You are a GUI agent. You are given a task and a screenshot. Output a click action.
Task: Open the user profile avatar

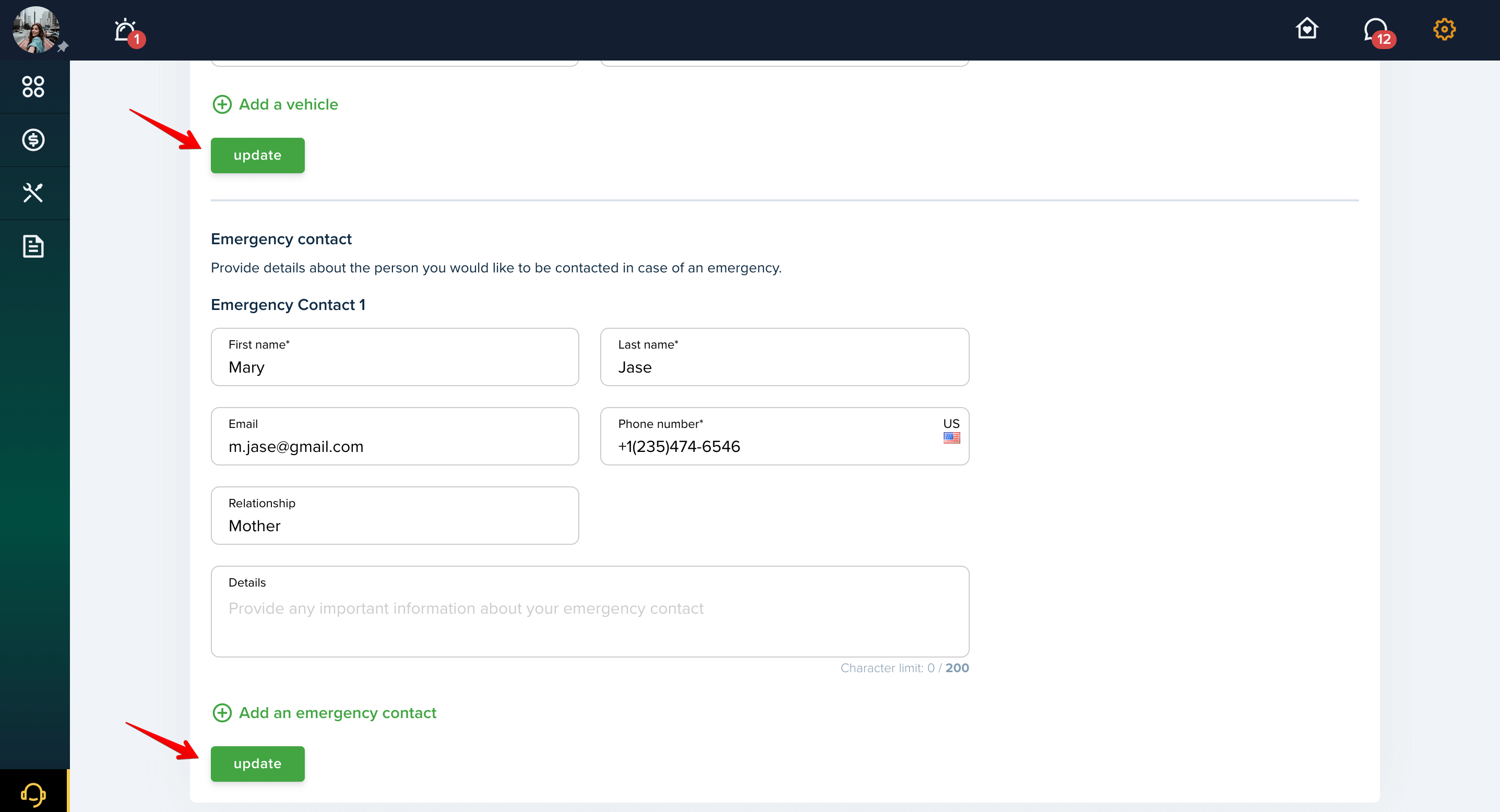(x=36, y=30)
